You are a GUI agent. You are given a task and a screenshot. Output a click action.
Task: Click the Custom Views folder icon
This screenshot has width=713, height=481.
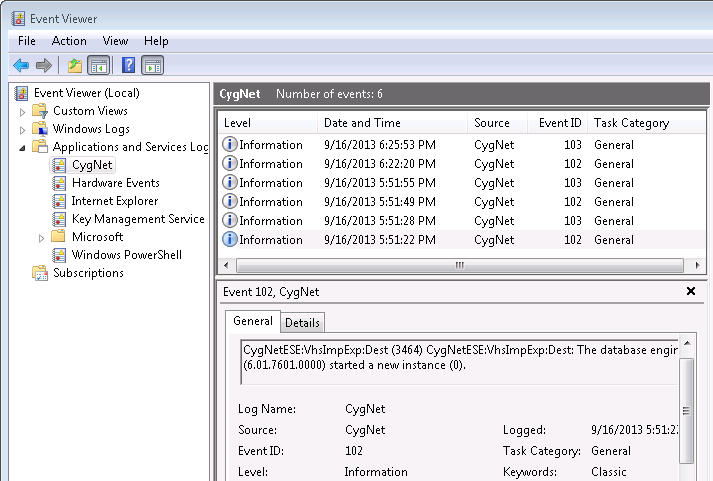click(x=40, y=111)
